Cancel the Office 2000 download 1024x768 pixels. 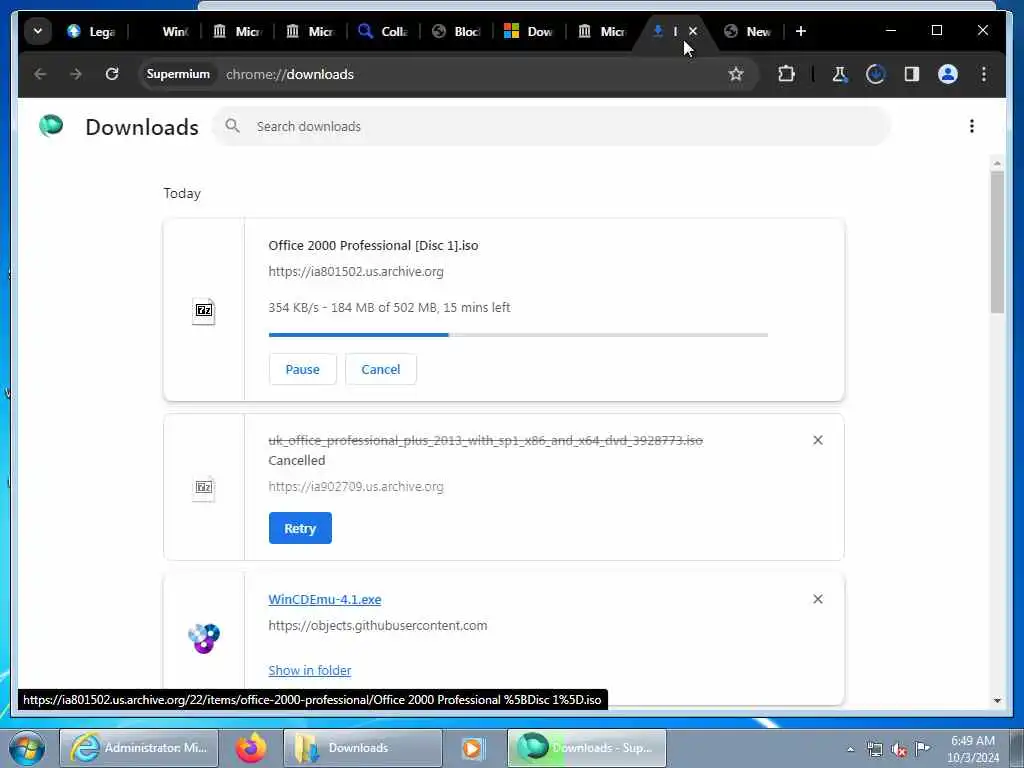pos(381,370)
